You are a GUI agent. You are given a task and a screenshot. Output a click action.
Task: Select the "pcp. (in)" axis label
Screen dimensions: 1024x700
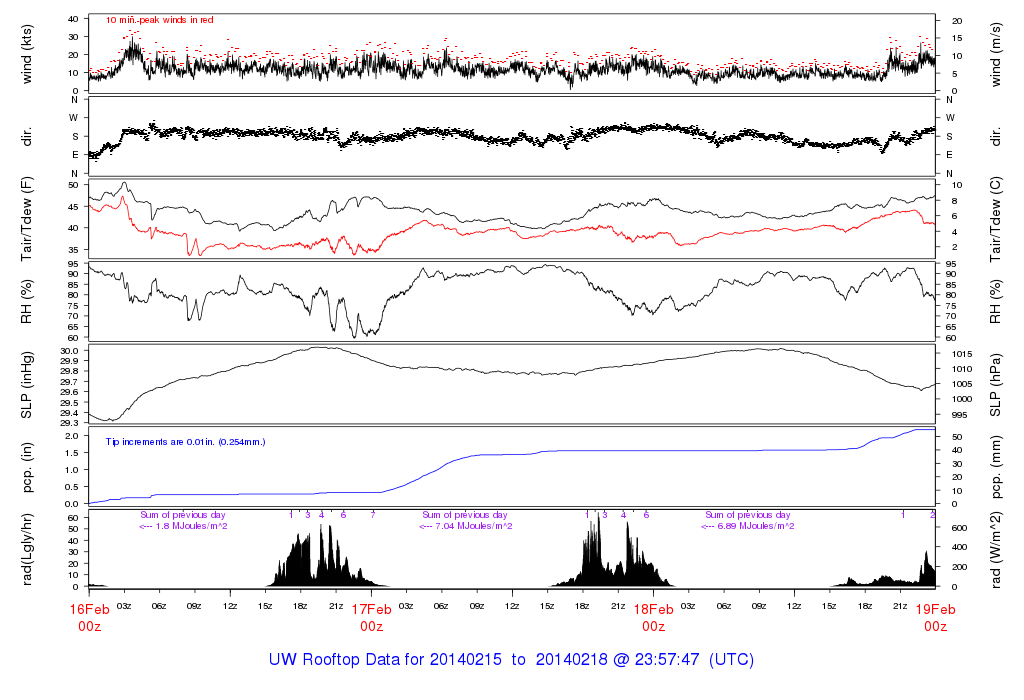(27, 467)
